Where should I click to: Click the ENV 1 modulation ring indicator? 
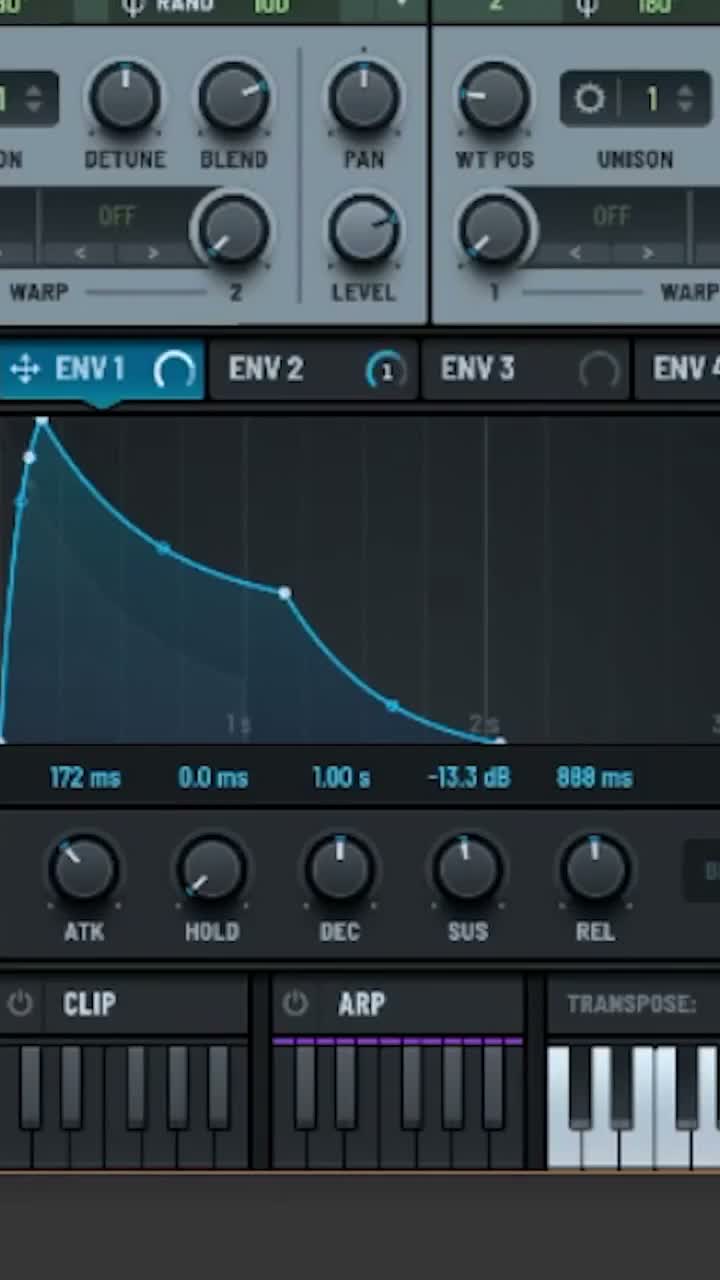(x=175, y=371)
